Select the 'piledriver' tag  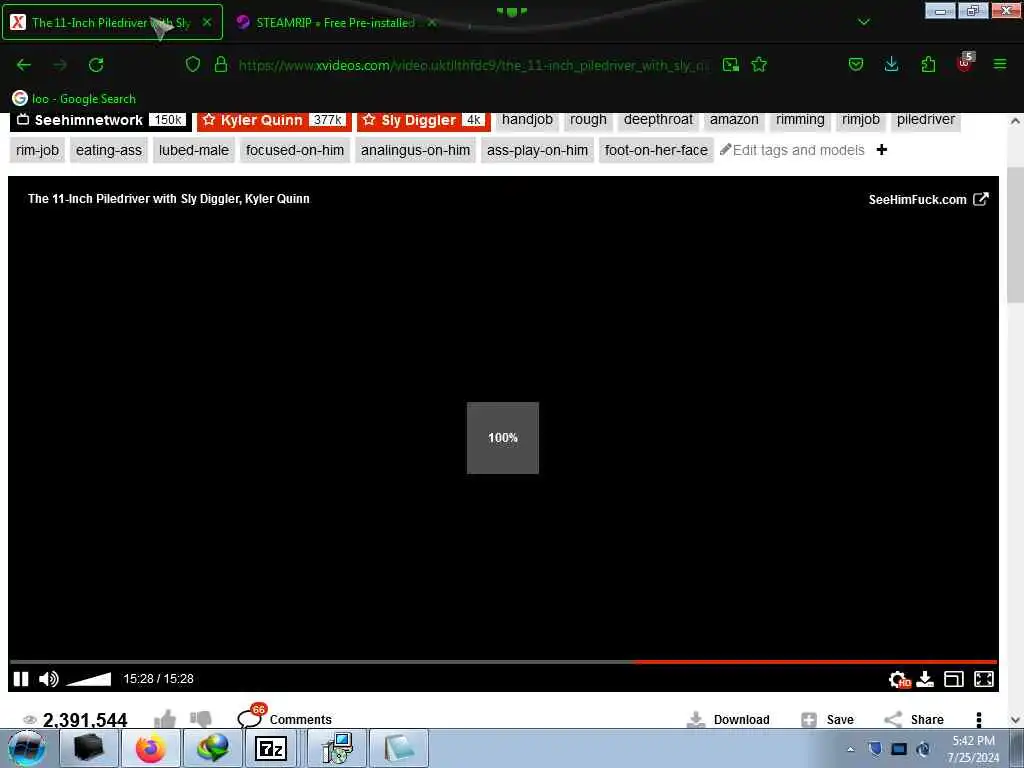click(x=925, y=120)
